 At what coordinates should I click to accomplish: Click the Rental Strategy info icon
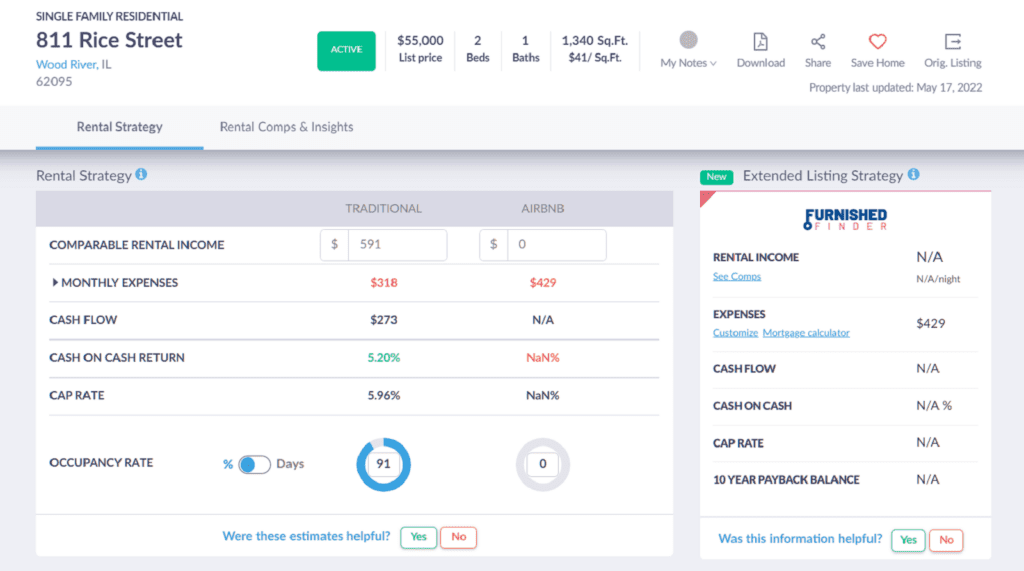point(141,175)
